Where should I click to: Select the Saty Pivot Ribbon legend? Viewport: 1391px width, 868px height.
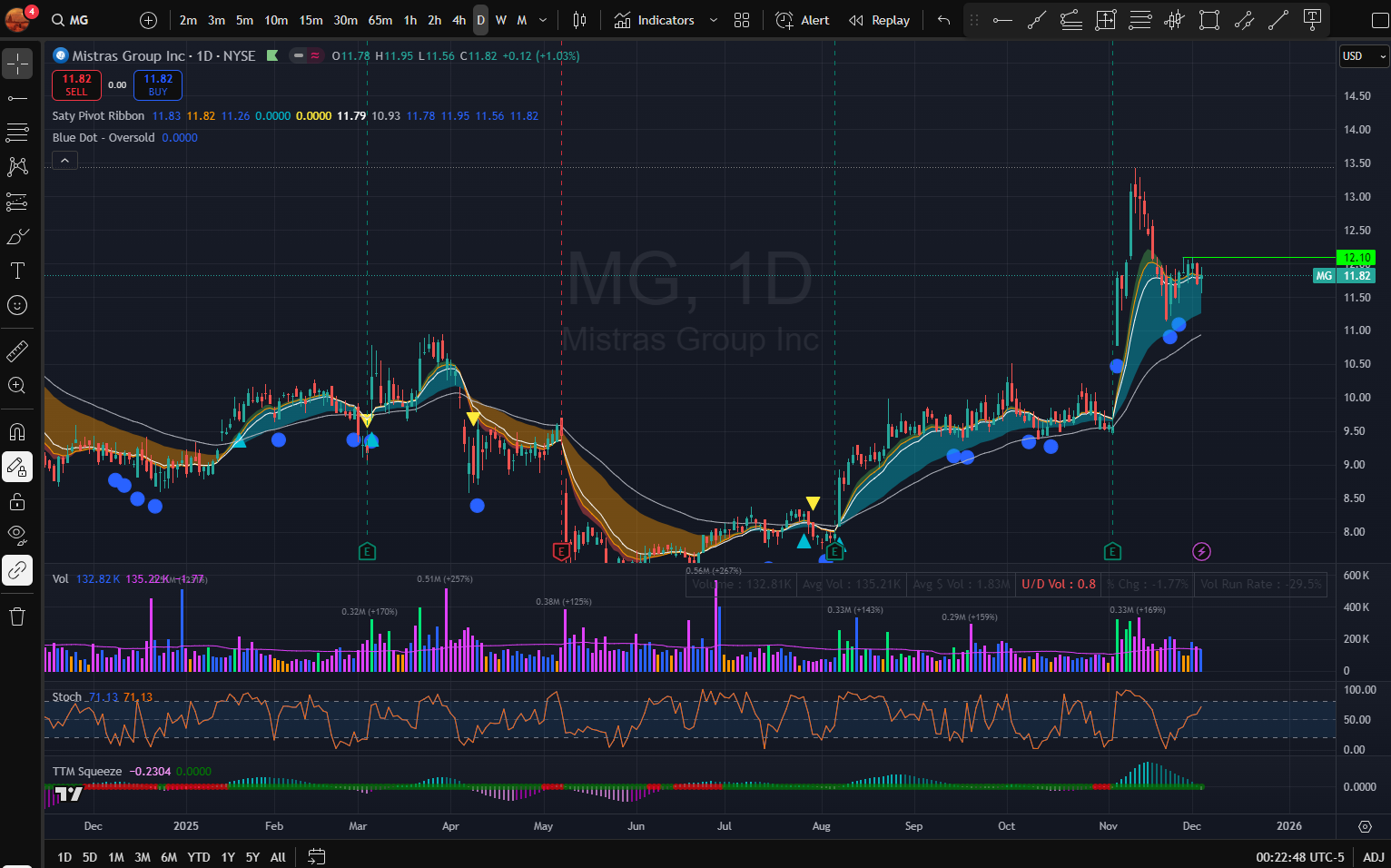pos(98,116)
